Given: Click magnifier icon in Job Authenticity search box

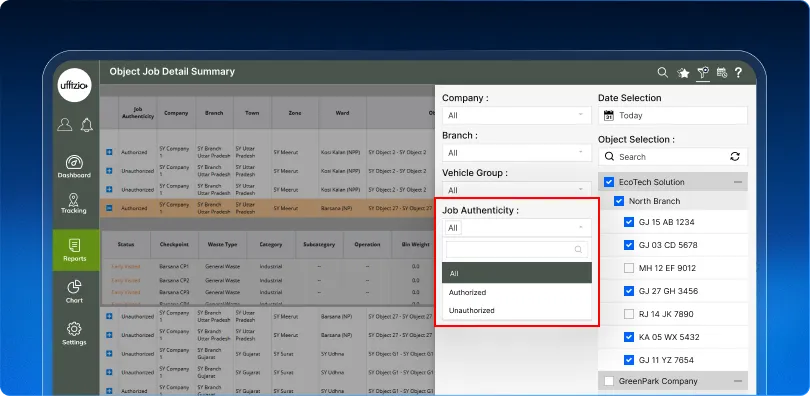Looking at the screenshot, I should [579, 249].
